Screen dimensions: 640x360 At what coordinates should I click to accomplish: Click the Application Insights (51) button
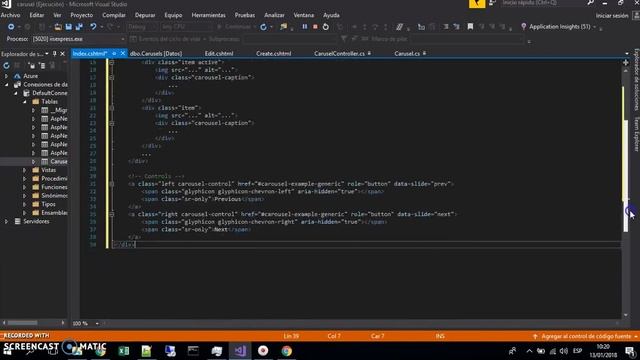(x=560, y=27)
